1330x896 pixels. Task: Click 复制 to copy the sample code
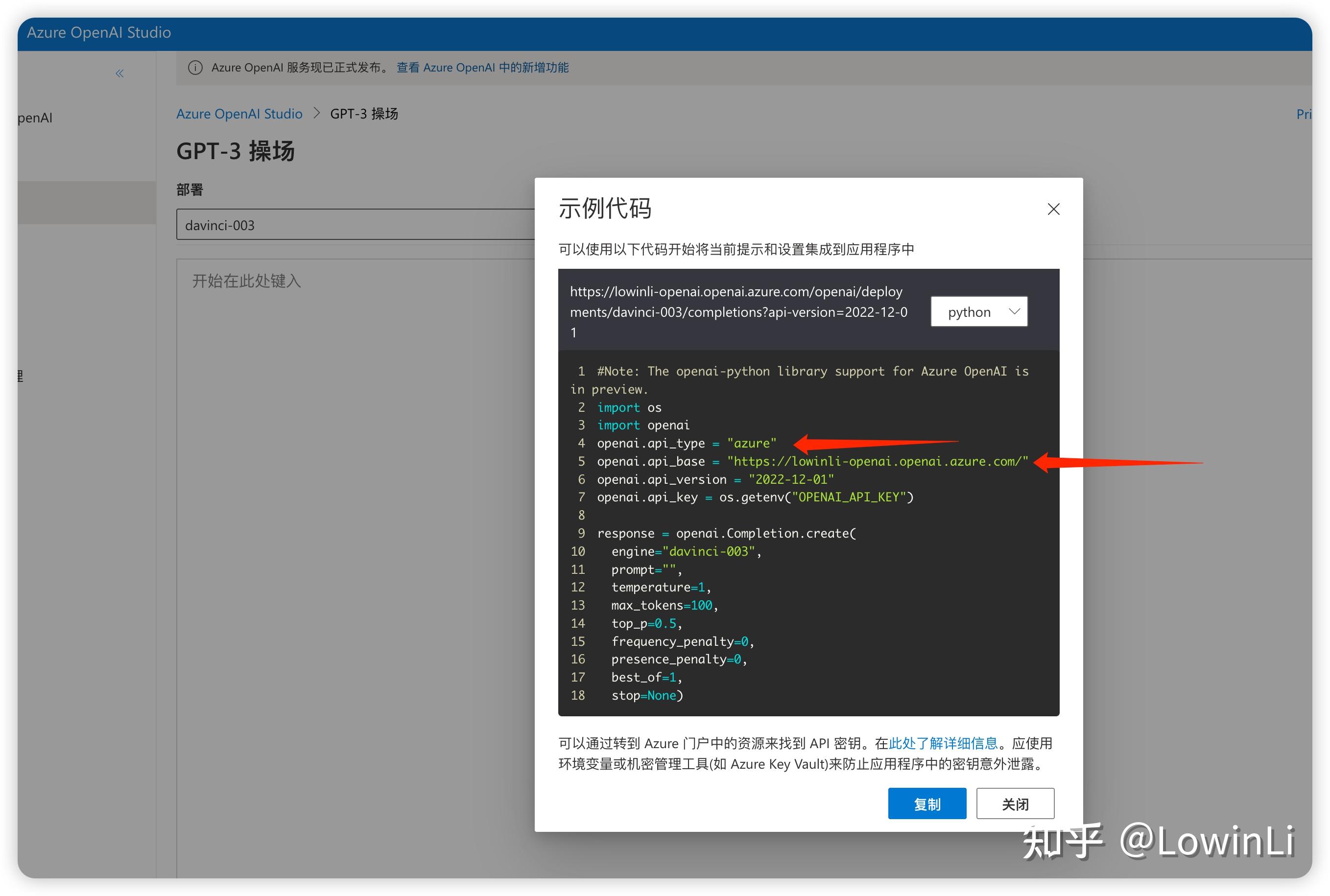point(926,803)
